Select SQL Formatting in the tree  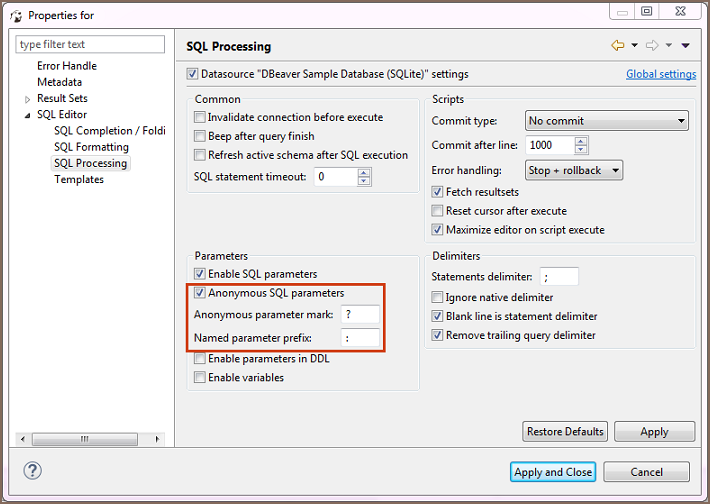click(91, 147)
